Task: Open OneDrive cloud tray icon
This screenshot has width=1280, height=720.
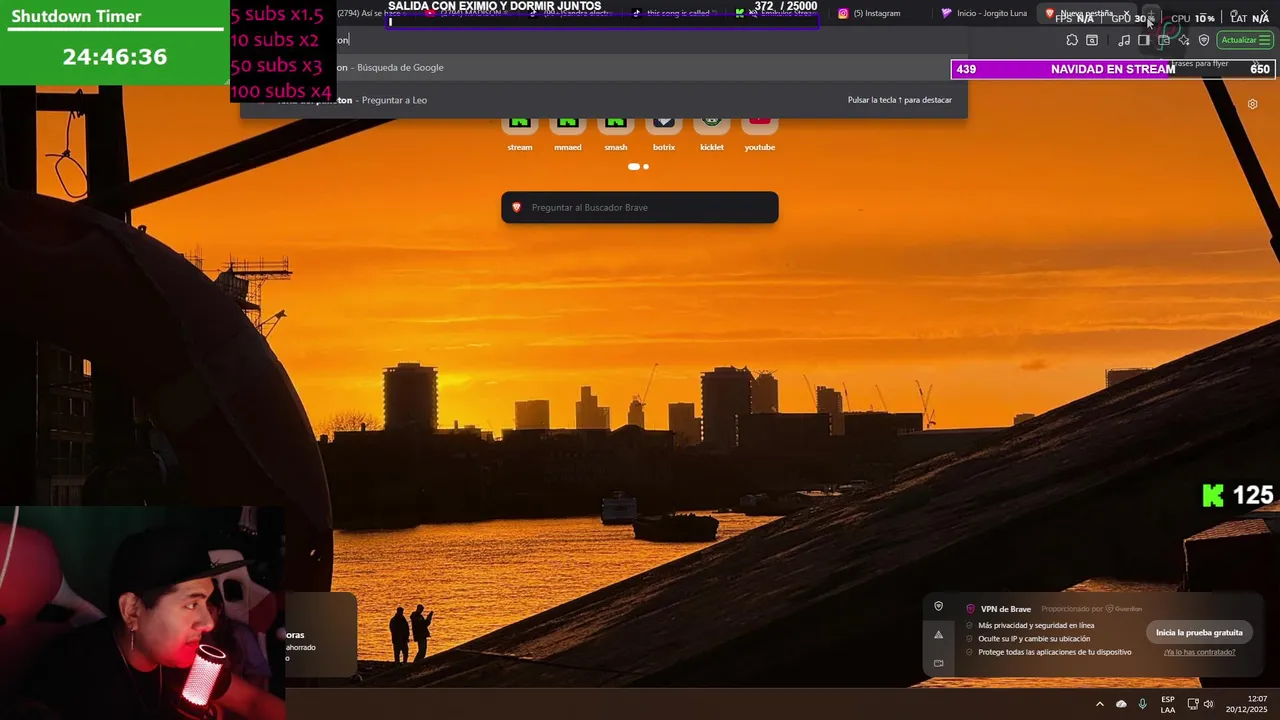Action: tap(1121, 704)
